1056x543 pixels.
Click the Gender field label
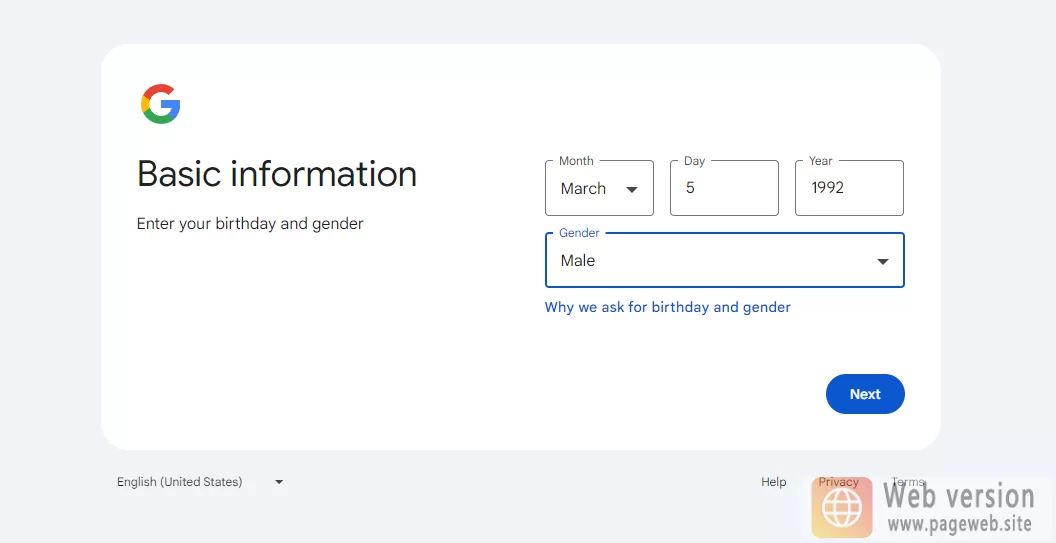(x=579, y=233)
